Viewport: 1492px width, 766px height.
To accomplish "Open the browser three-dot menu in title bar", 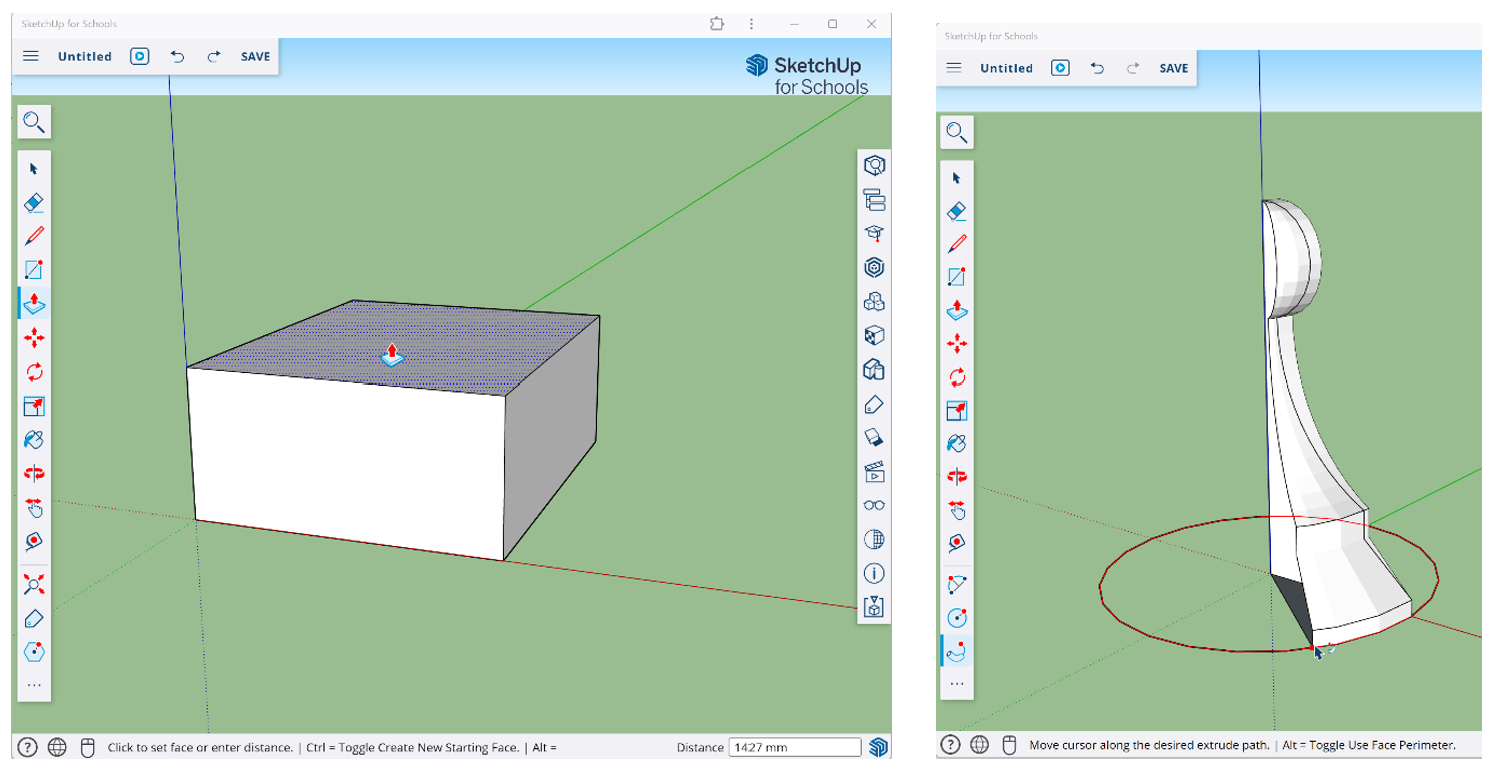I will (751, 24).
